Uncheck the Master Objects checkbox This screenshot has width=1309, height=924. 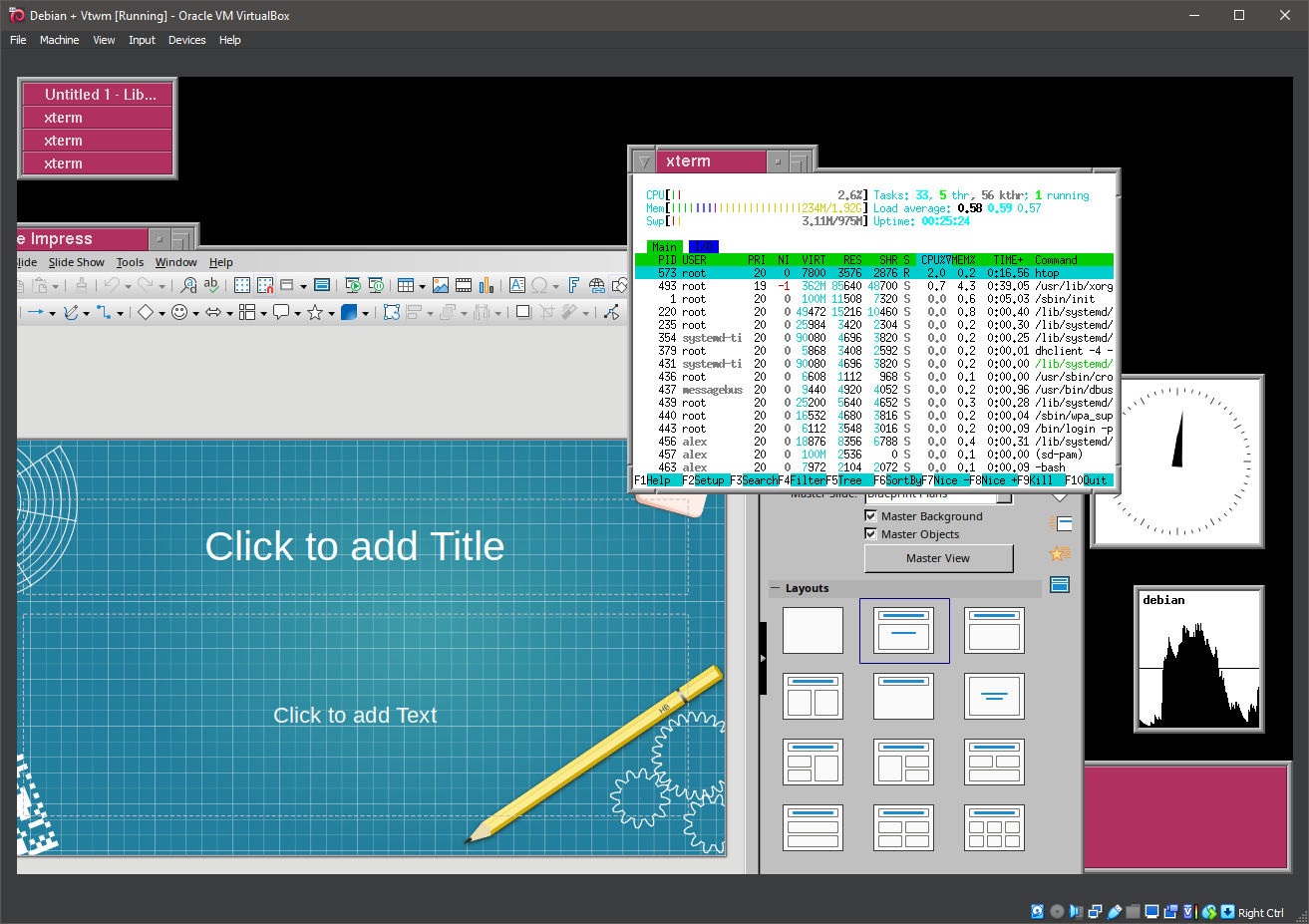tap(870, 534)
